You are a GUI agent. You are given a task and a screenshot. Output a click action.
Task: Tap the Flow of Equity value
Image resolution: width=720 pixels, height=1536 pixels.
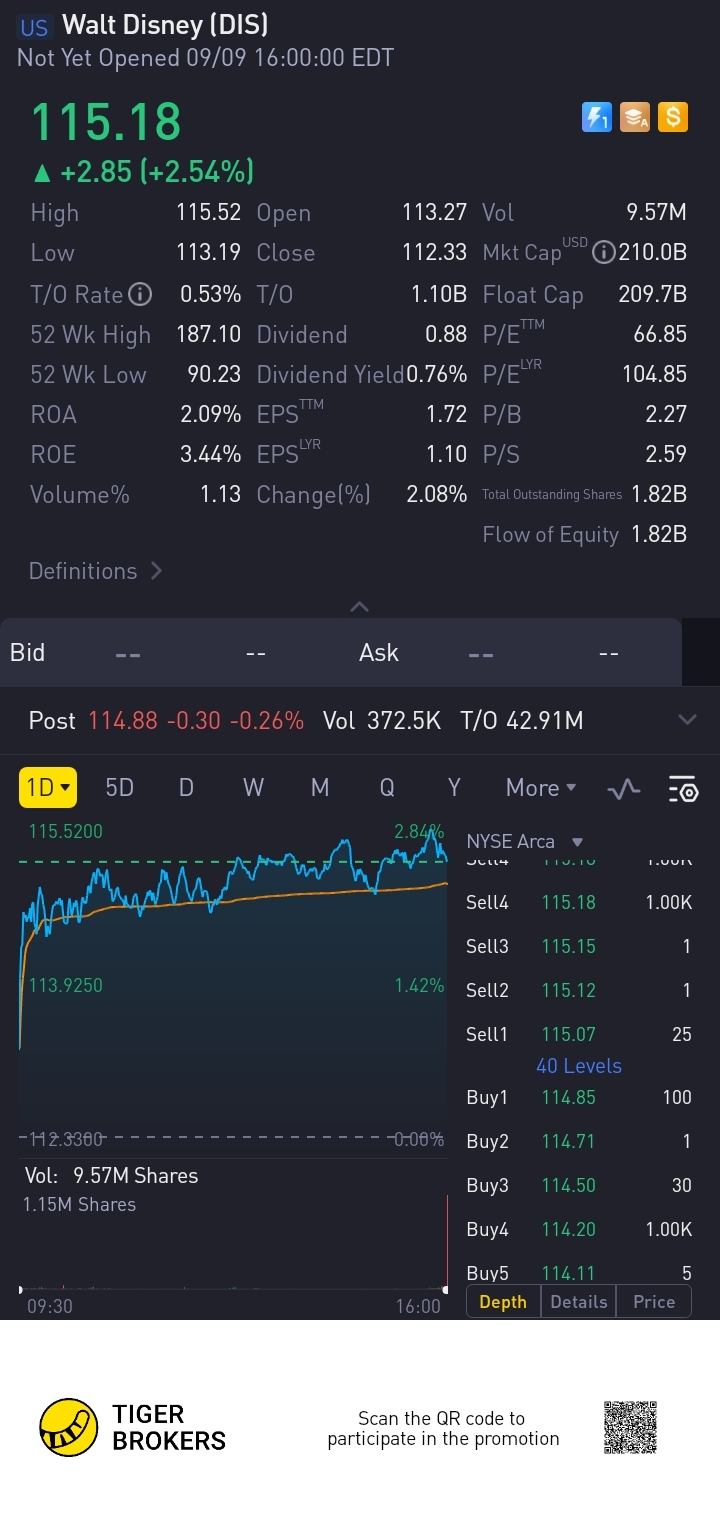pos(659,534)
